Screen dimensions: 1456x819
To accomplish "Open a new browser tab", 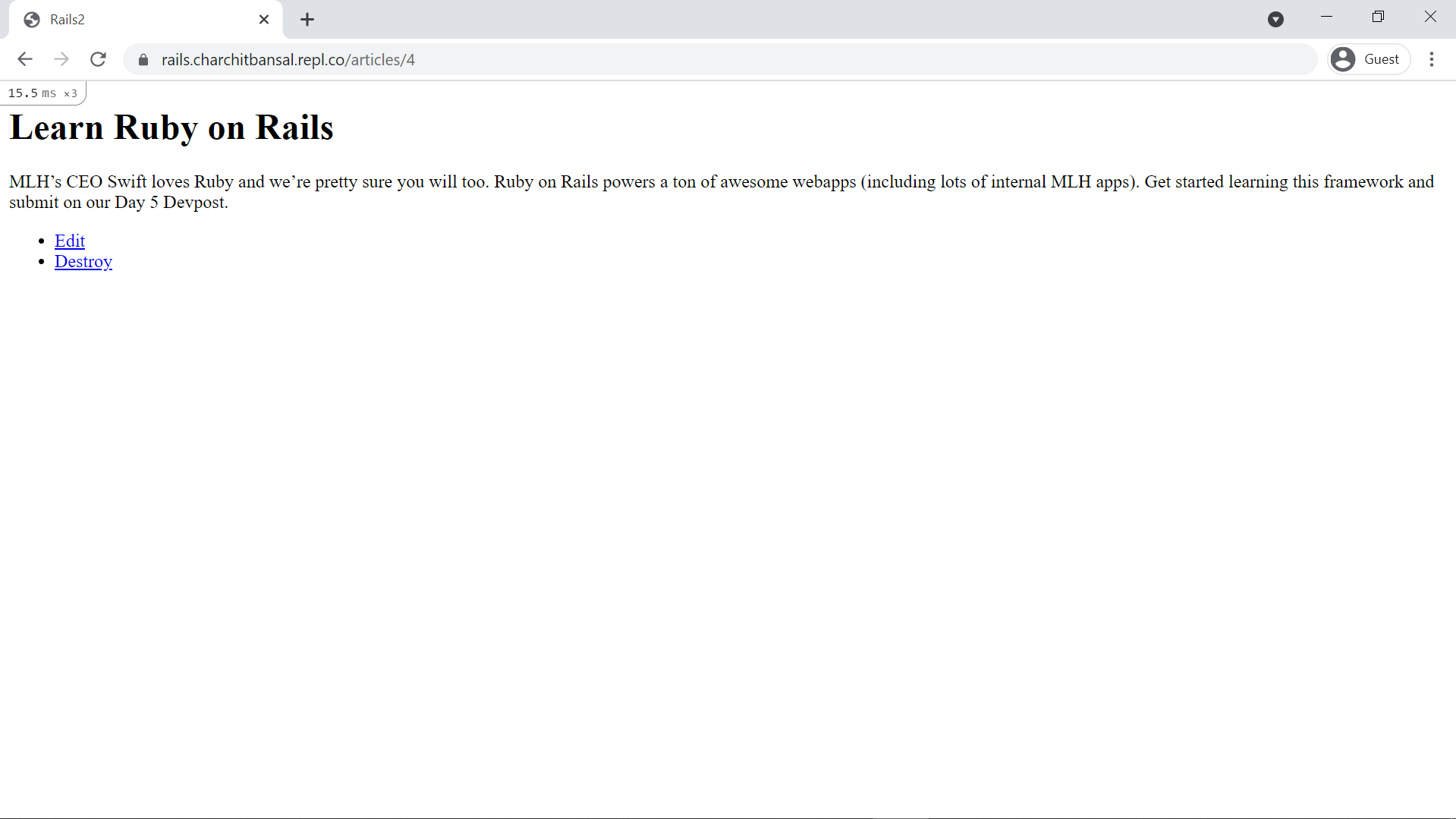I will 307,20.
